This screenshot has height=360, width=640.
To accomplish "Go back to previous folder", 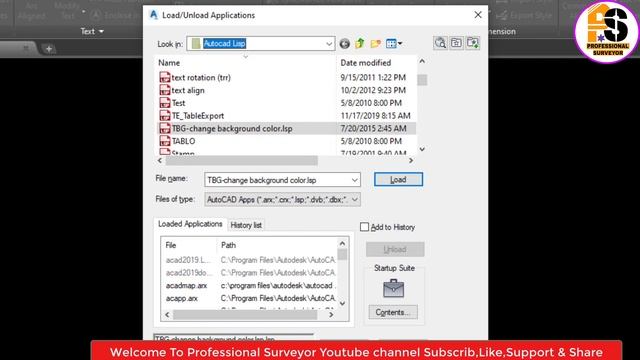I will pos(344,44).
